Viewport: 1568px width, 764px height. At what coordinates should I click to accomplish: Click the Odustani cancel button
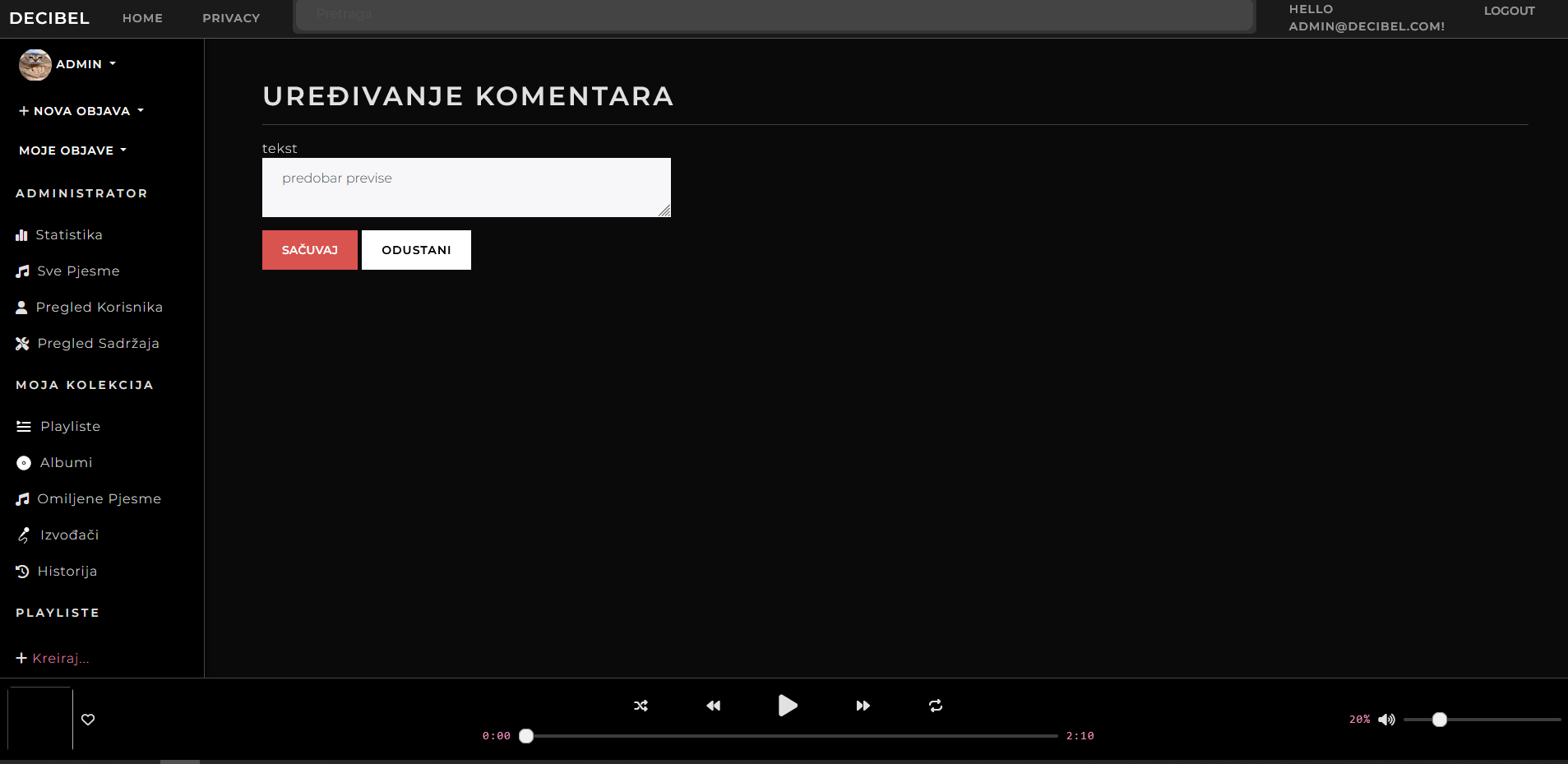pos(416,250)
